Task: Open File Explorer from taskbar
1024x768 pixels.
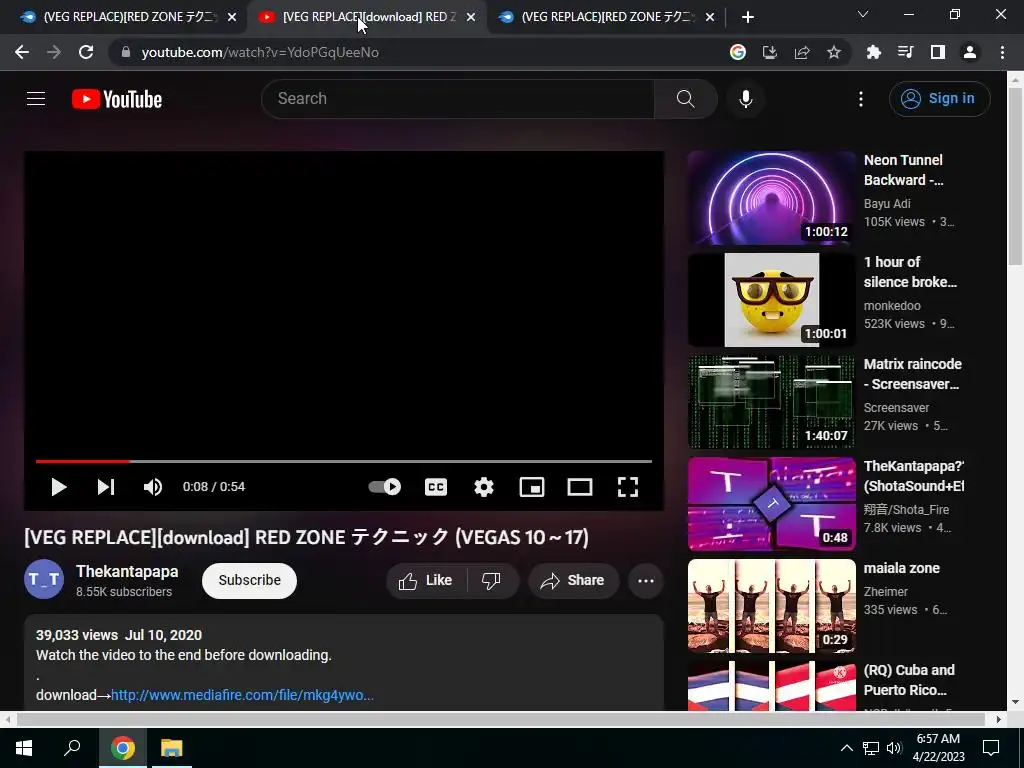Action: [x=172, y=748]
